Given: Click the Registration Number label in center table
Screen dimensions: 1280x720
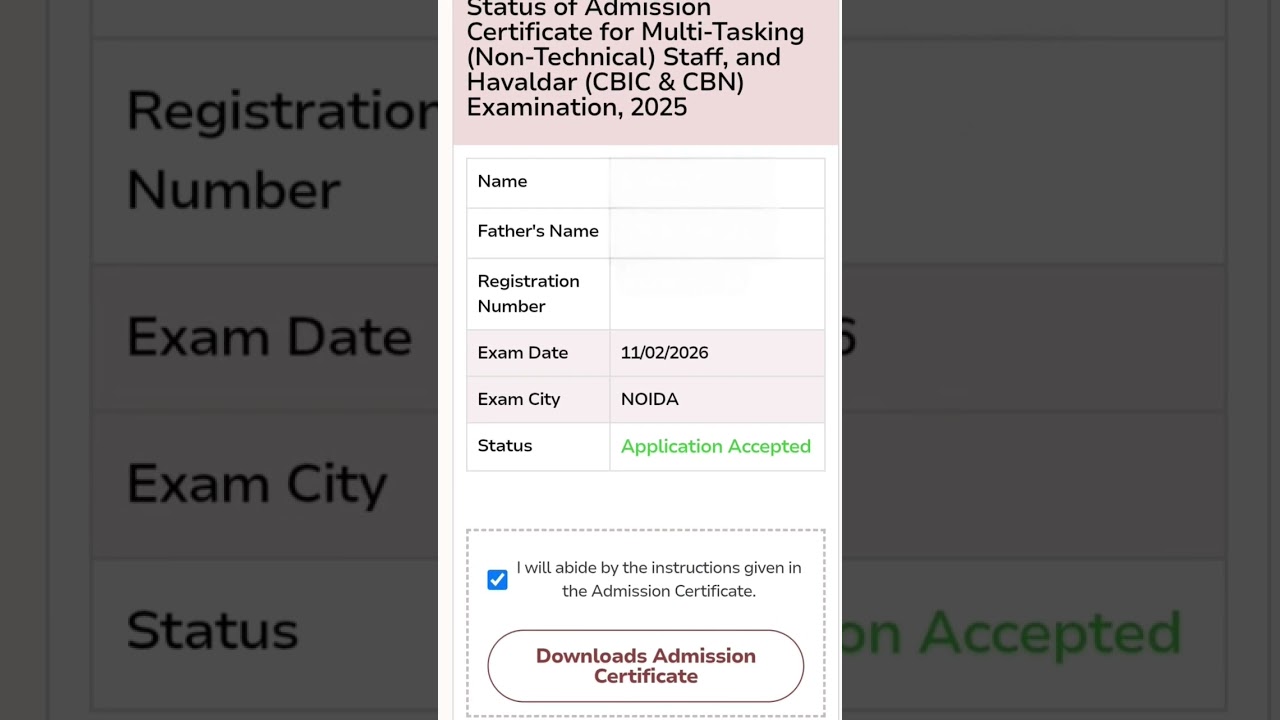Looking at the screenshot, I should click(528, 294).
